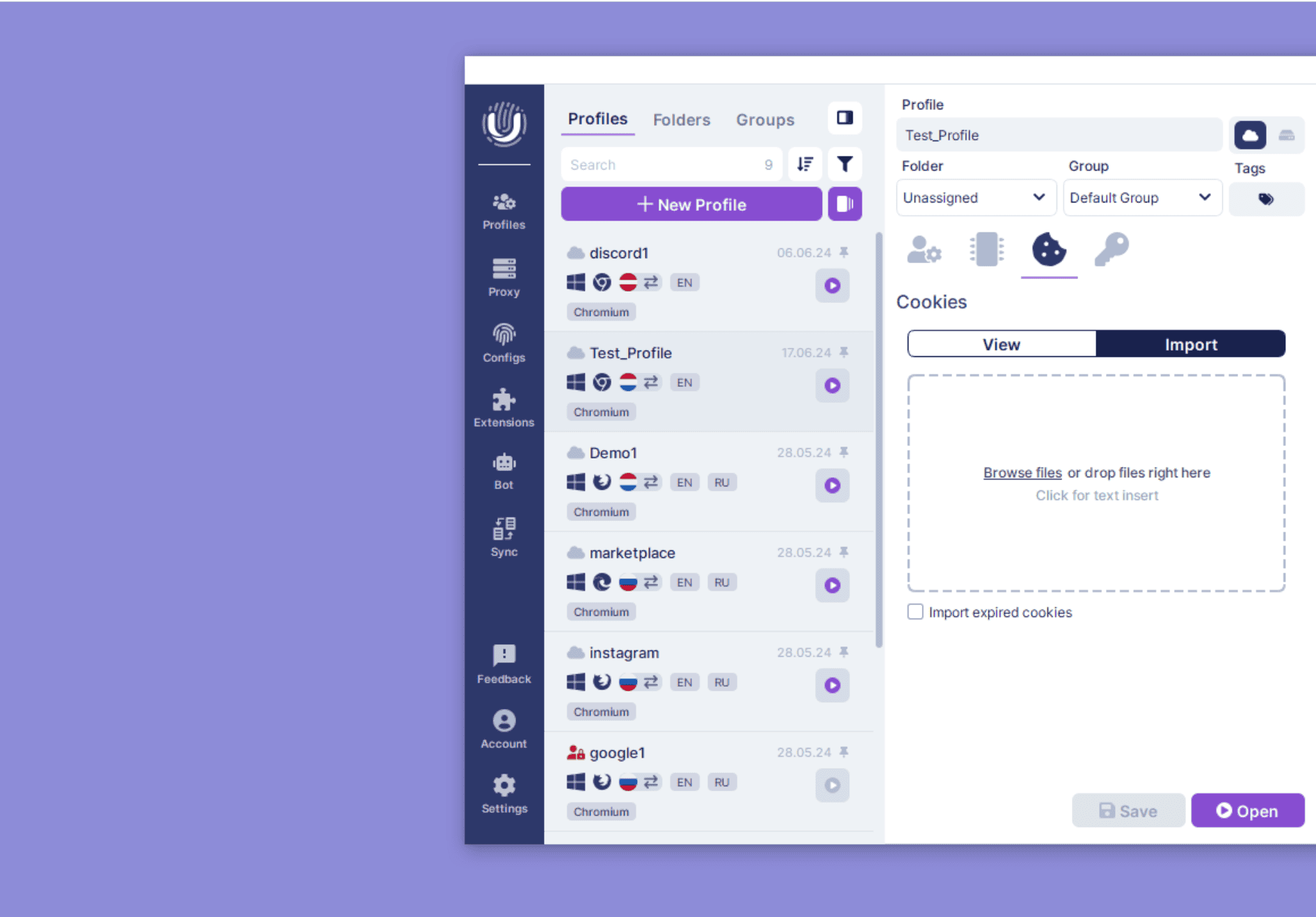Open the hardware chip tab icon
The image size is (1316, 917).
(x=986, y=250)
